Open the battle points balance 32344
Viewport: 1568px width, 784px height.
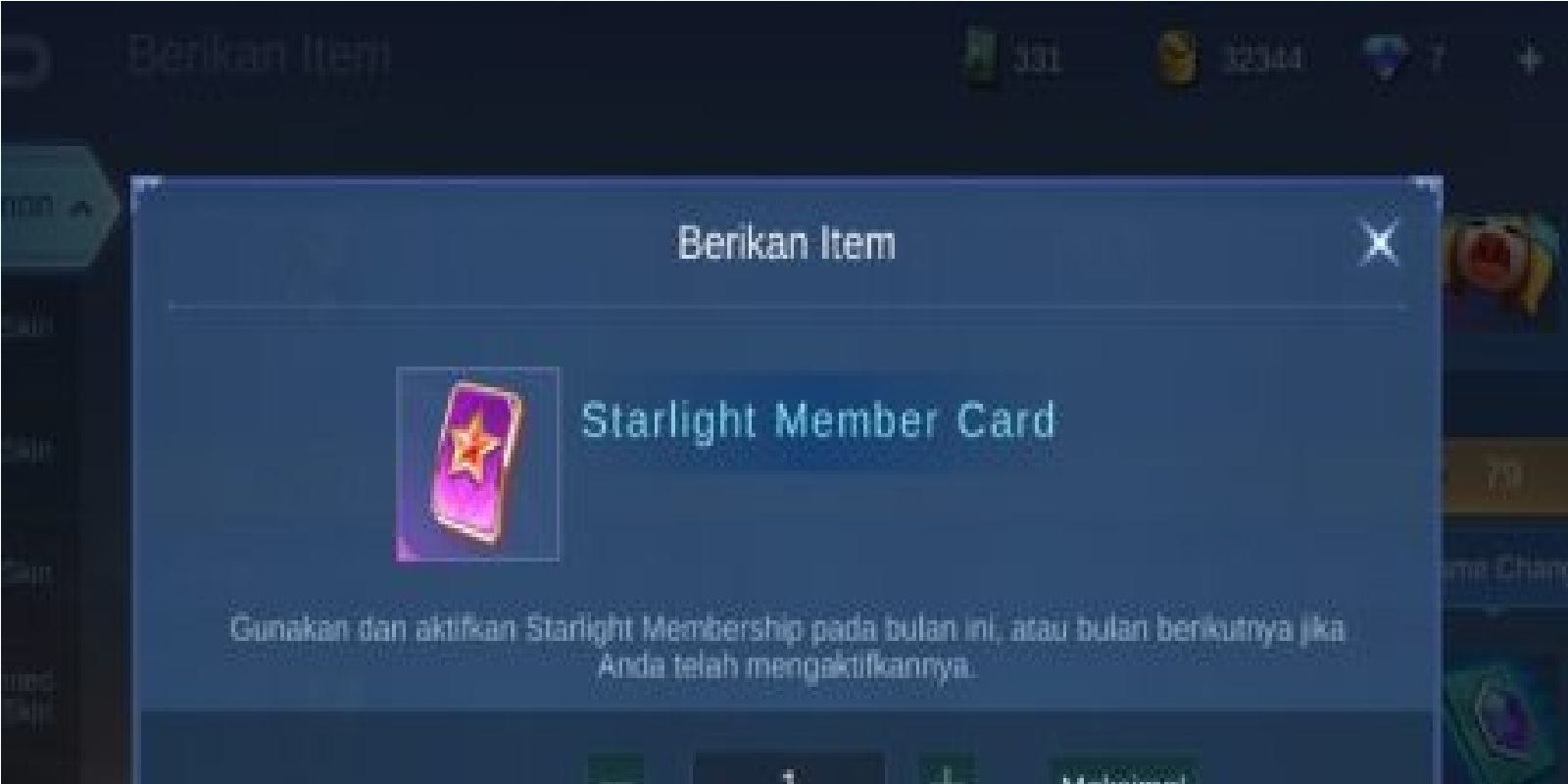pos(1230,59)
